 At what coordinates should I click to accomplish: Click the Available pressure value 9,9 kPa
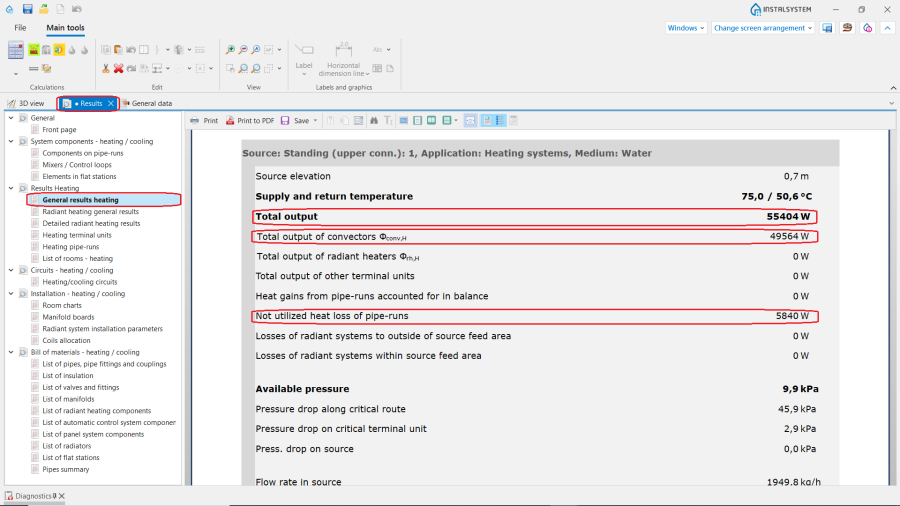coord(800,389)
